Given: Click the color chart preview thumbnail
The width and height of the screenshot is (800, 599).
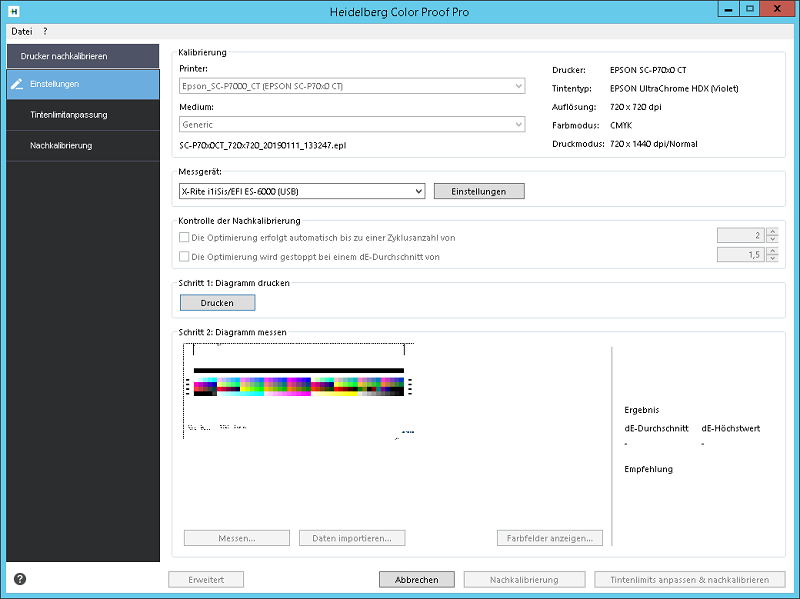Looking at the screenshot, I should tap(298, 391).
